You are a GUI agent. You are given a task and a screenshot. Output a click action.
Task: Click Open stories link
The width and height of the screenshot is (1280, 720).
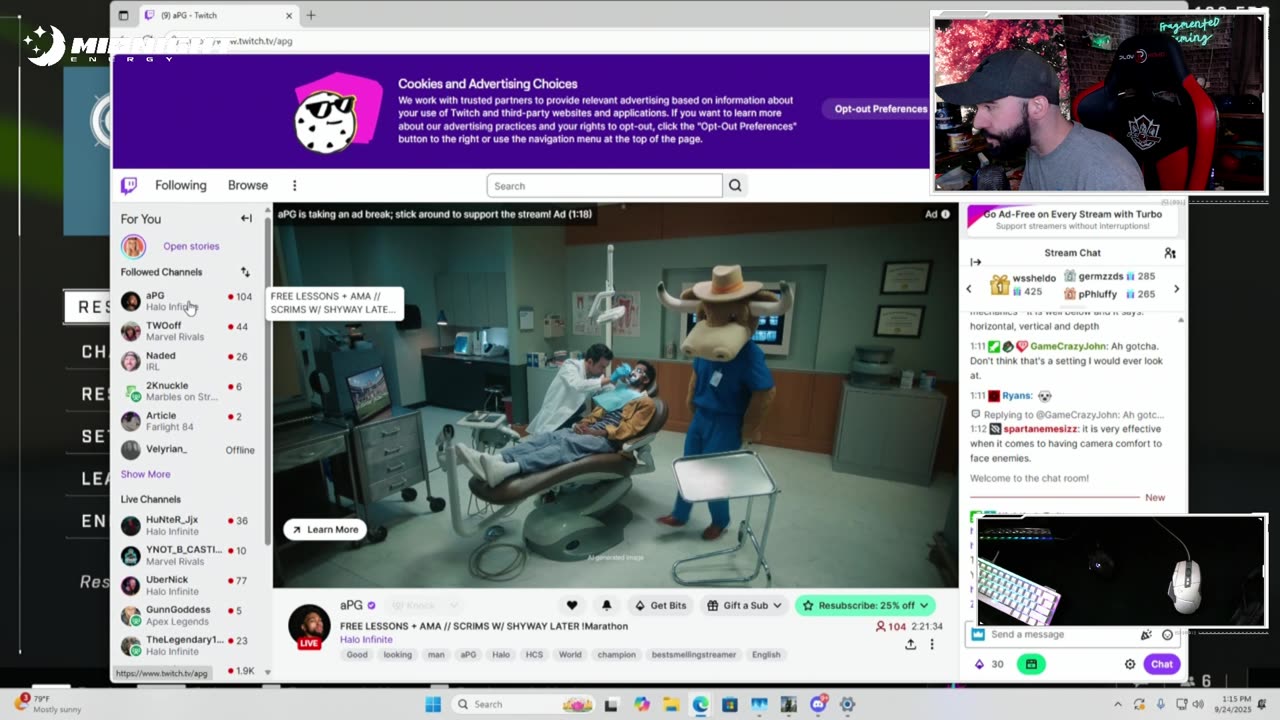pyautogui.click(x=191, y=246)
